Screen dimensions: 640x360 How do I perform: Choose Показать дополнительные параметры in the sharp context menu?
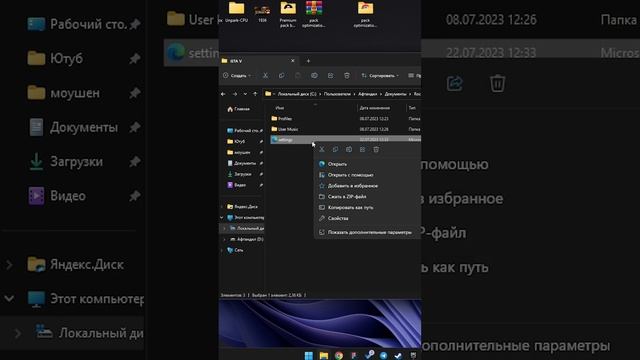pos(367,232)
